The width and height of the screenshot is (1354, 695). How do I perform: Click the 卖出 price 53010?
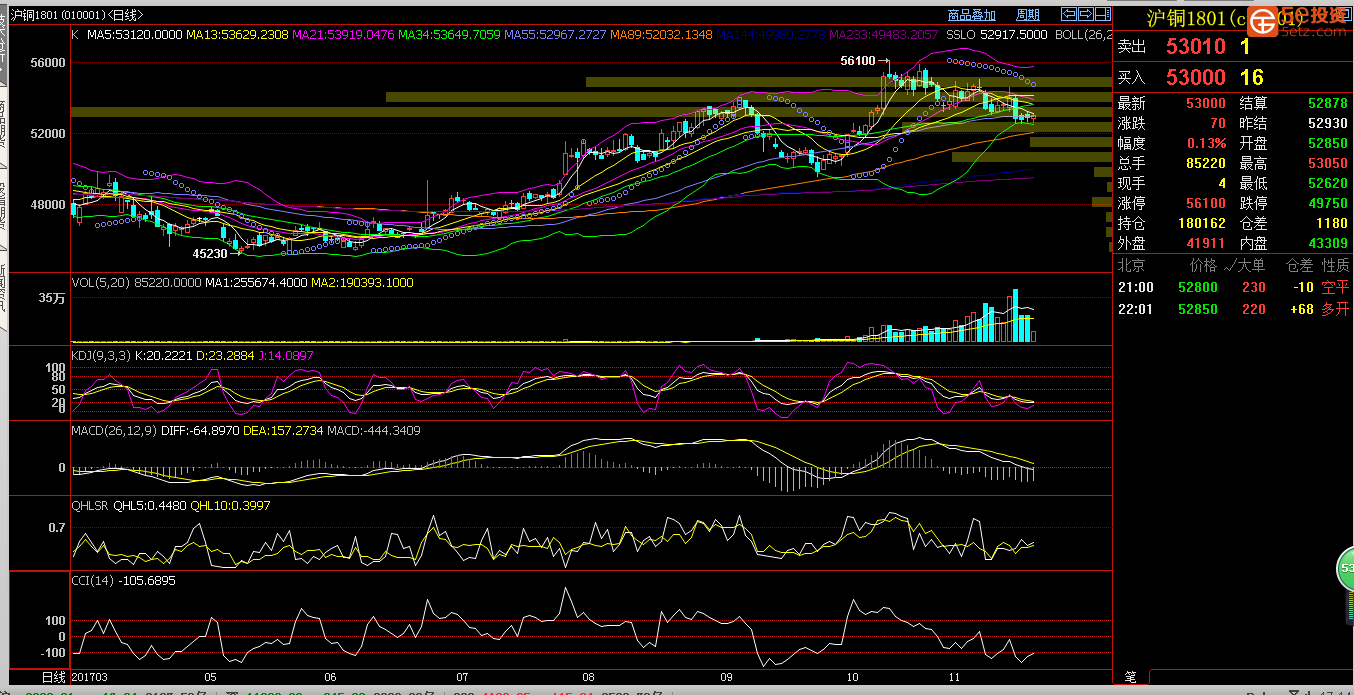(x=1195, y=47)
